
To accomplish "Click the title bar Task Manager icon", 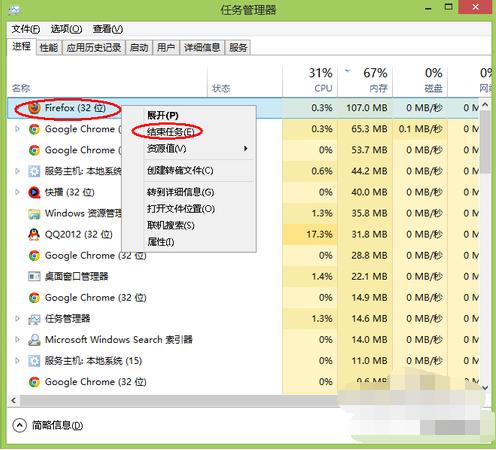I will [x=14, y=10].
